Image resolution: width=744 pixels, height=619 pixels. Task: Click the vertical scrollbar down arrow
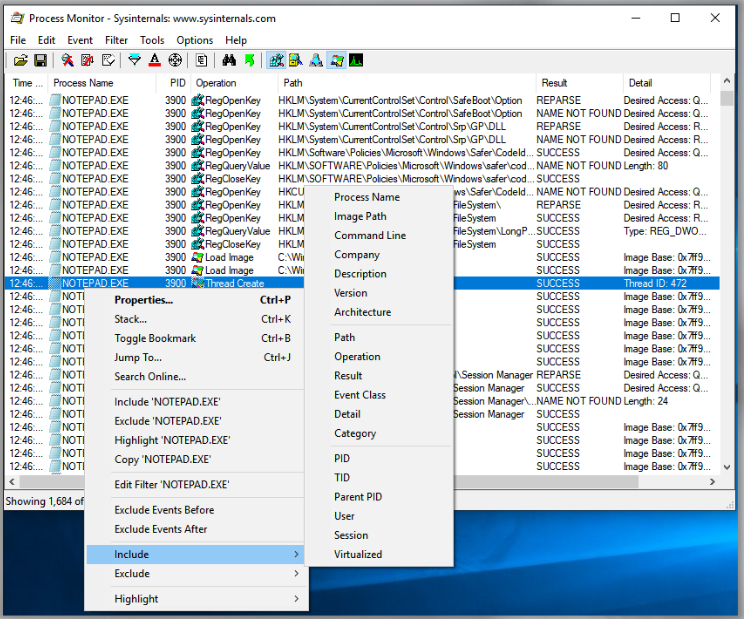pyautogui.click(x=726, y=467)
